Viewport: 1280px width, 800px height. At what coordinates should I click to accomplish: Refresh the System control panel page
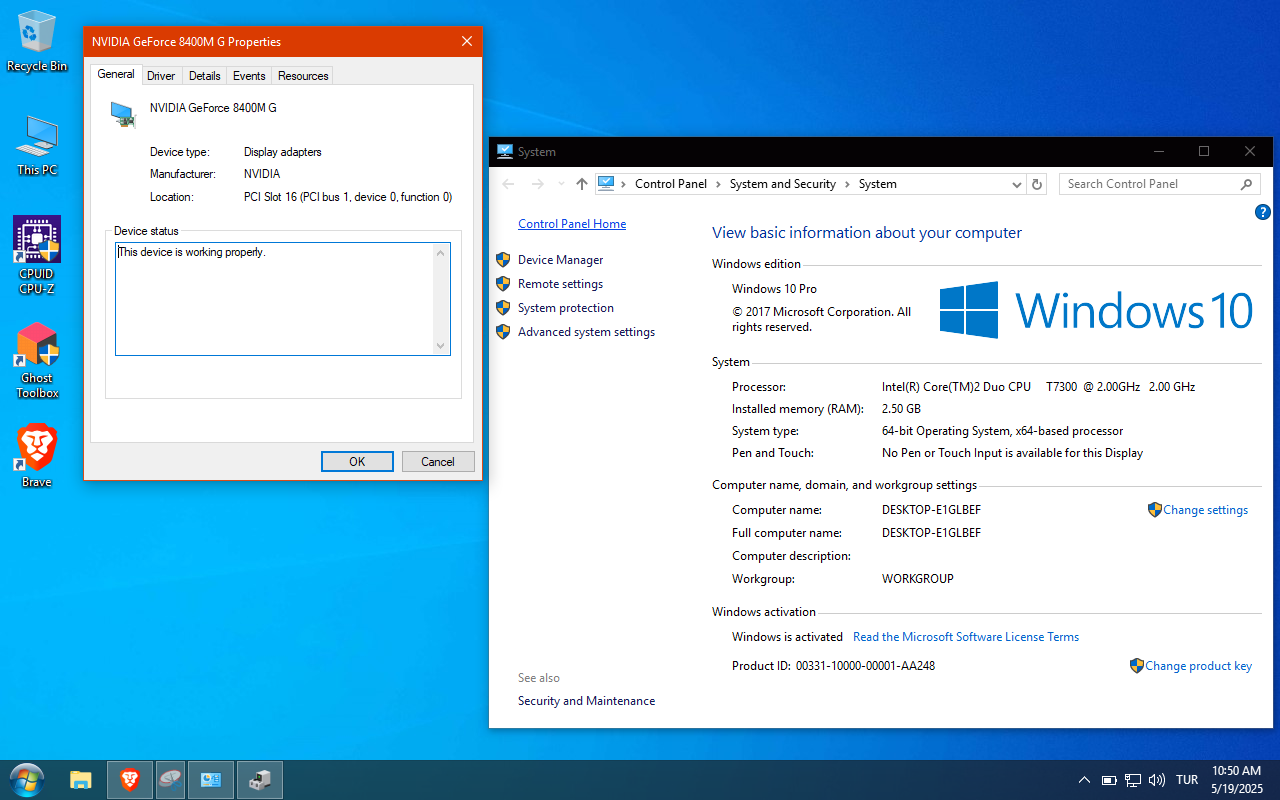click(x=1037, y=184)
